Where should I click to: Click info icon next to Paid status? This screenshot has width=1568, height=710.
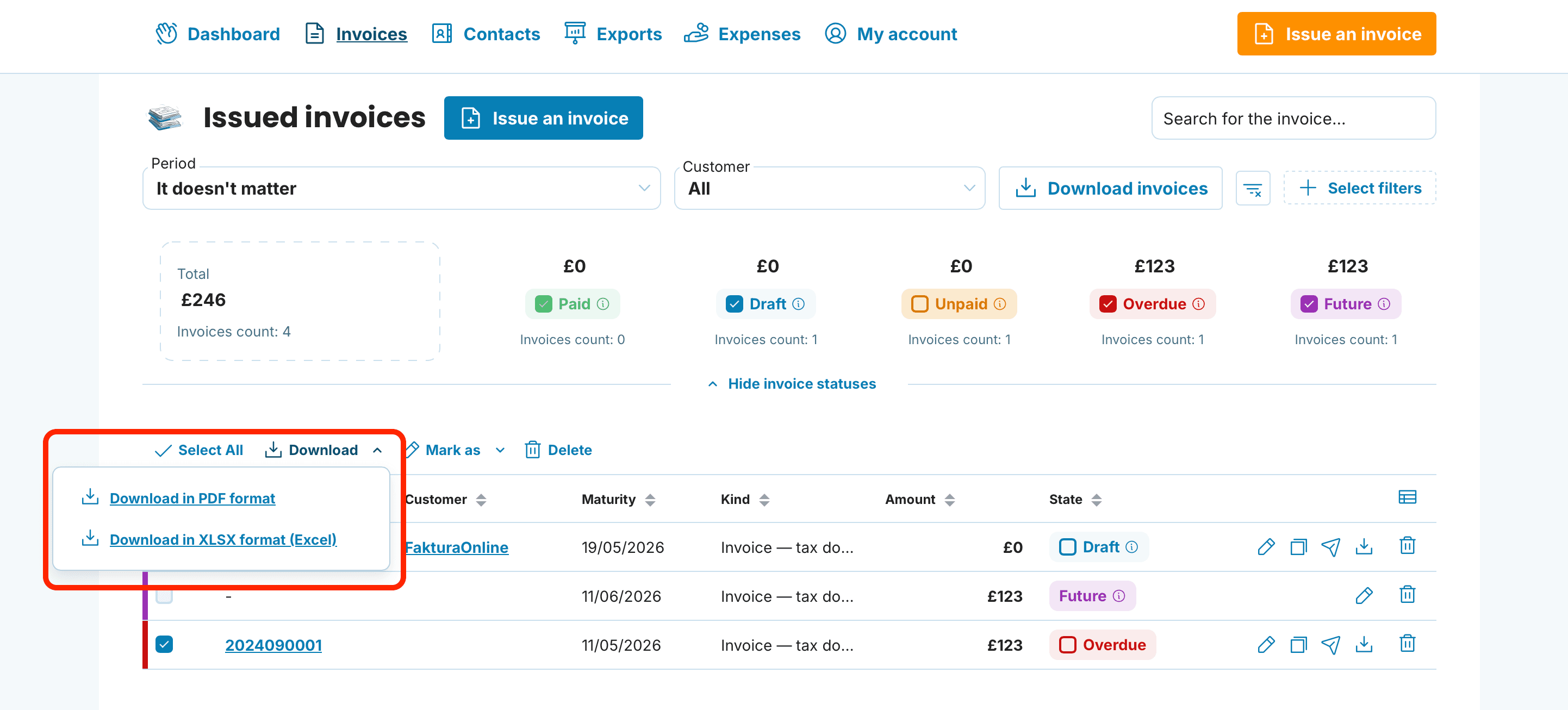602,303
